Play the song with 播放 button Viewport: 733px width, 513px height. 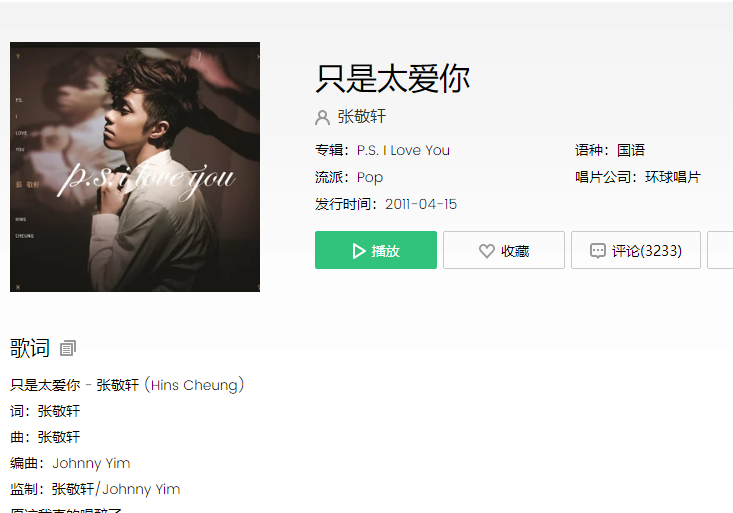(376, 250)
